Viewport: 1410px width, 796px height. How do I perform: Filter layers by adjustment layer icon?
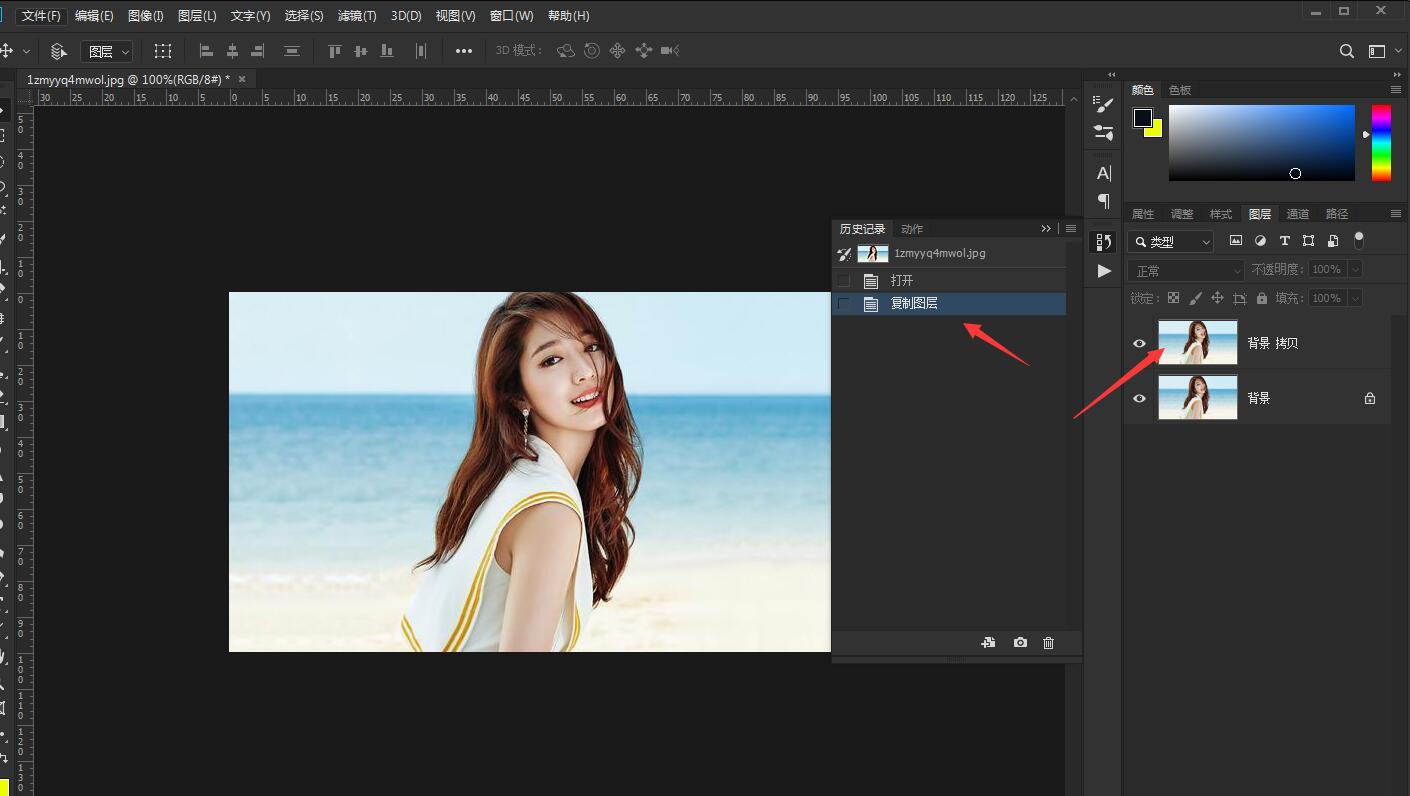coord(1260,241)
